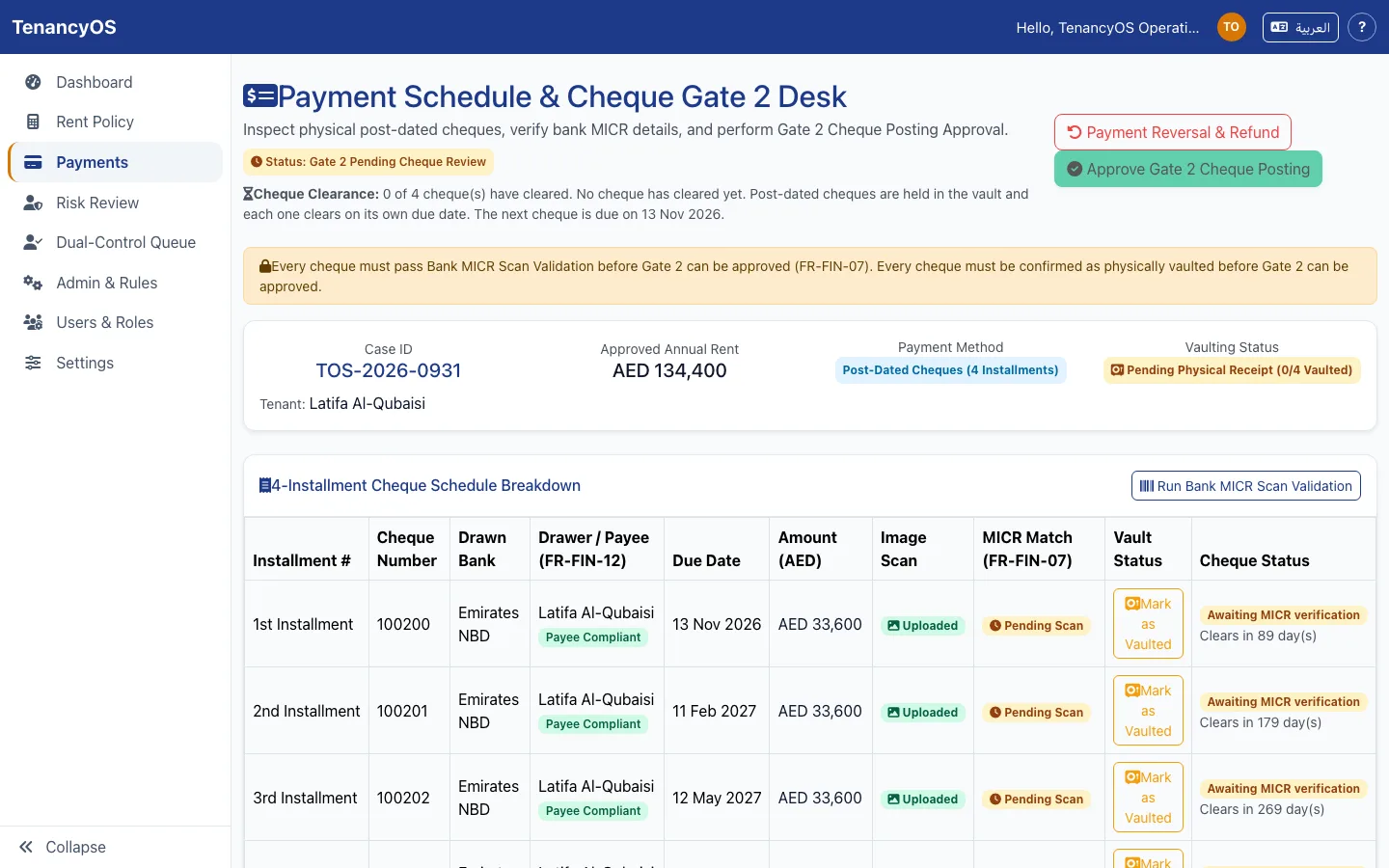Click due date 11 Feb 2027 cell
This screenshot has width=1389, height=868.
(x=715, y=711)
